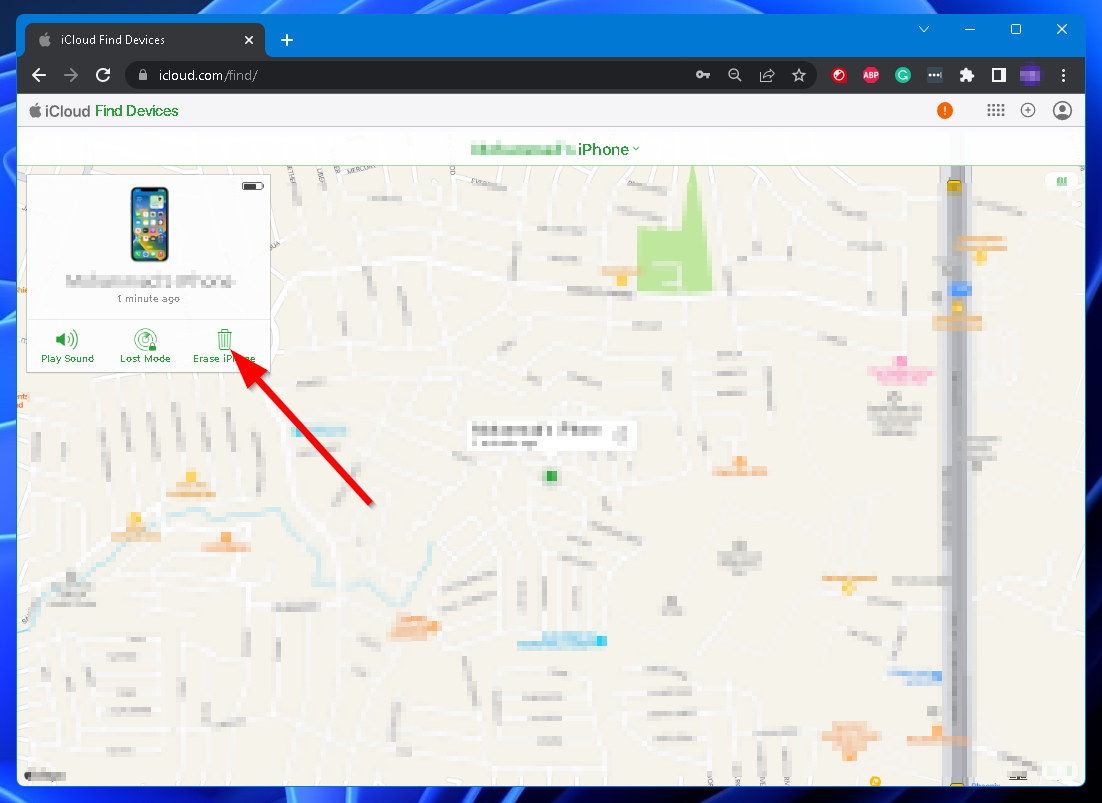Open the iCloud account profile icon
The image size is (1102, 803).
(1062, 110)
